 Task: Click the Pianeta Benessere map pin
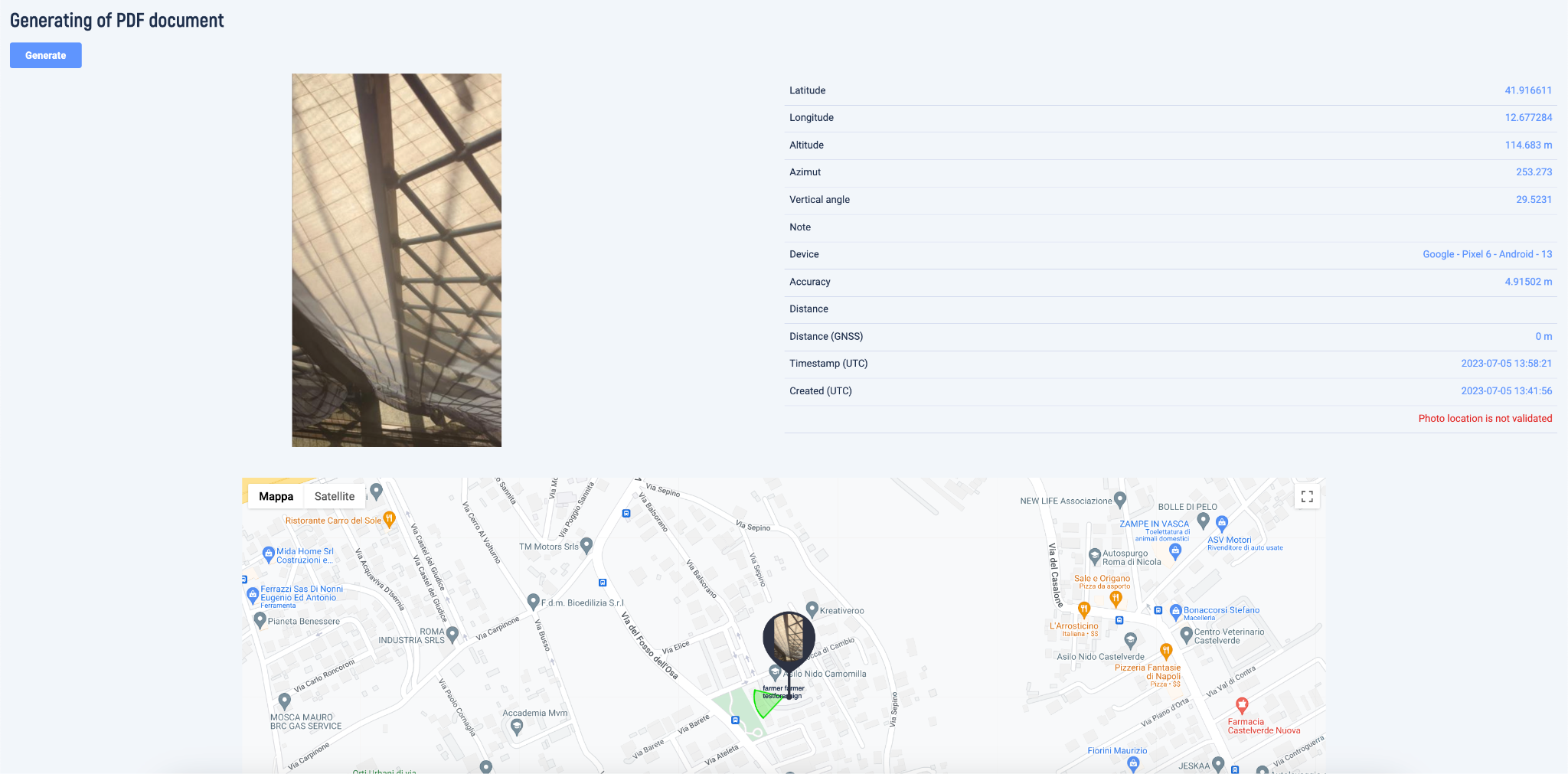(260, 619)
